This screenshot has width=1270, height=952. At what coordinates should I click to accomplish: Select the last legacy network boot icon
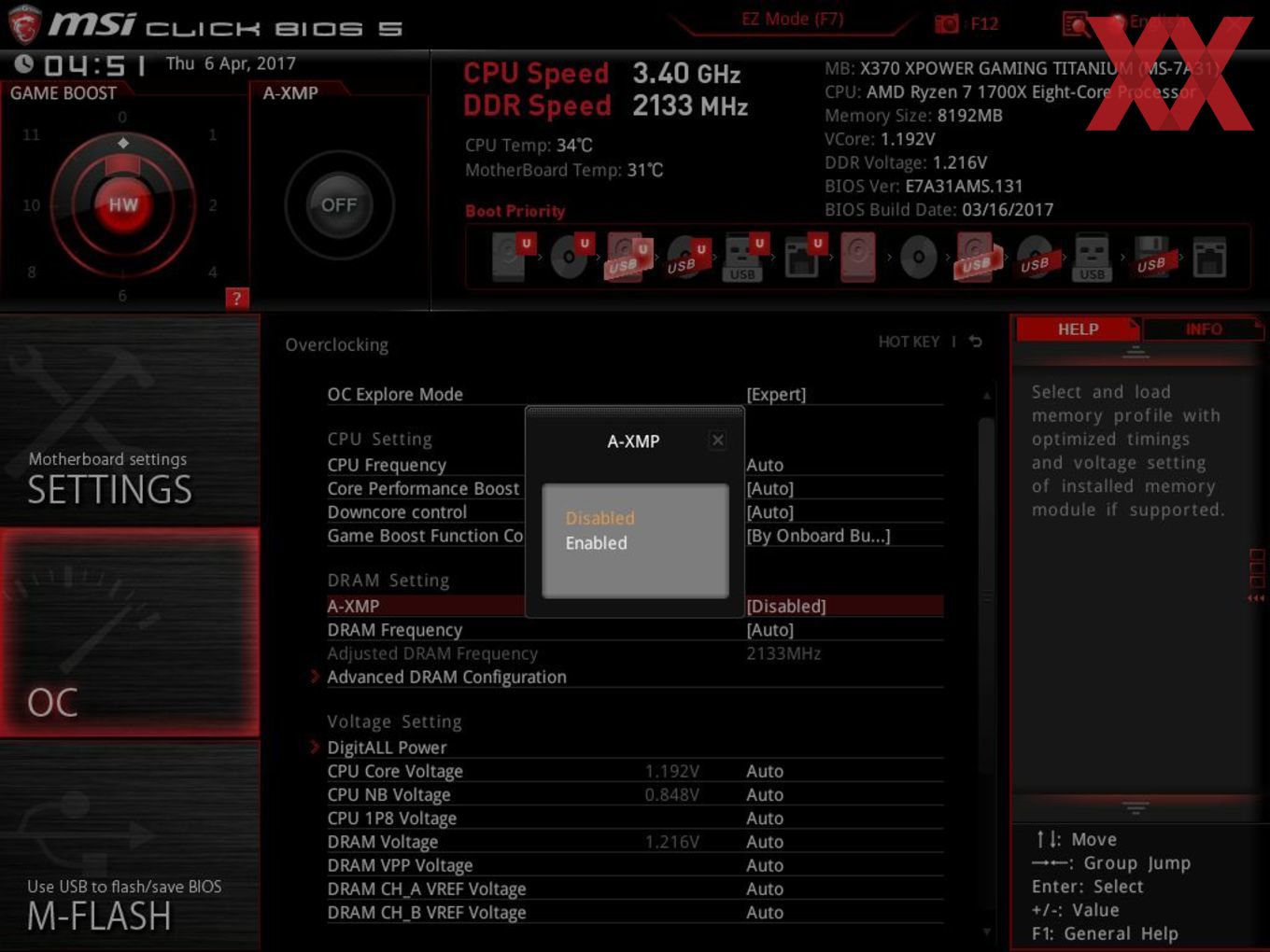click(x=1209, y=257)
